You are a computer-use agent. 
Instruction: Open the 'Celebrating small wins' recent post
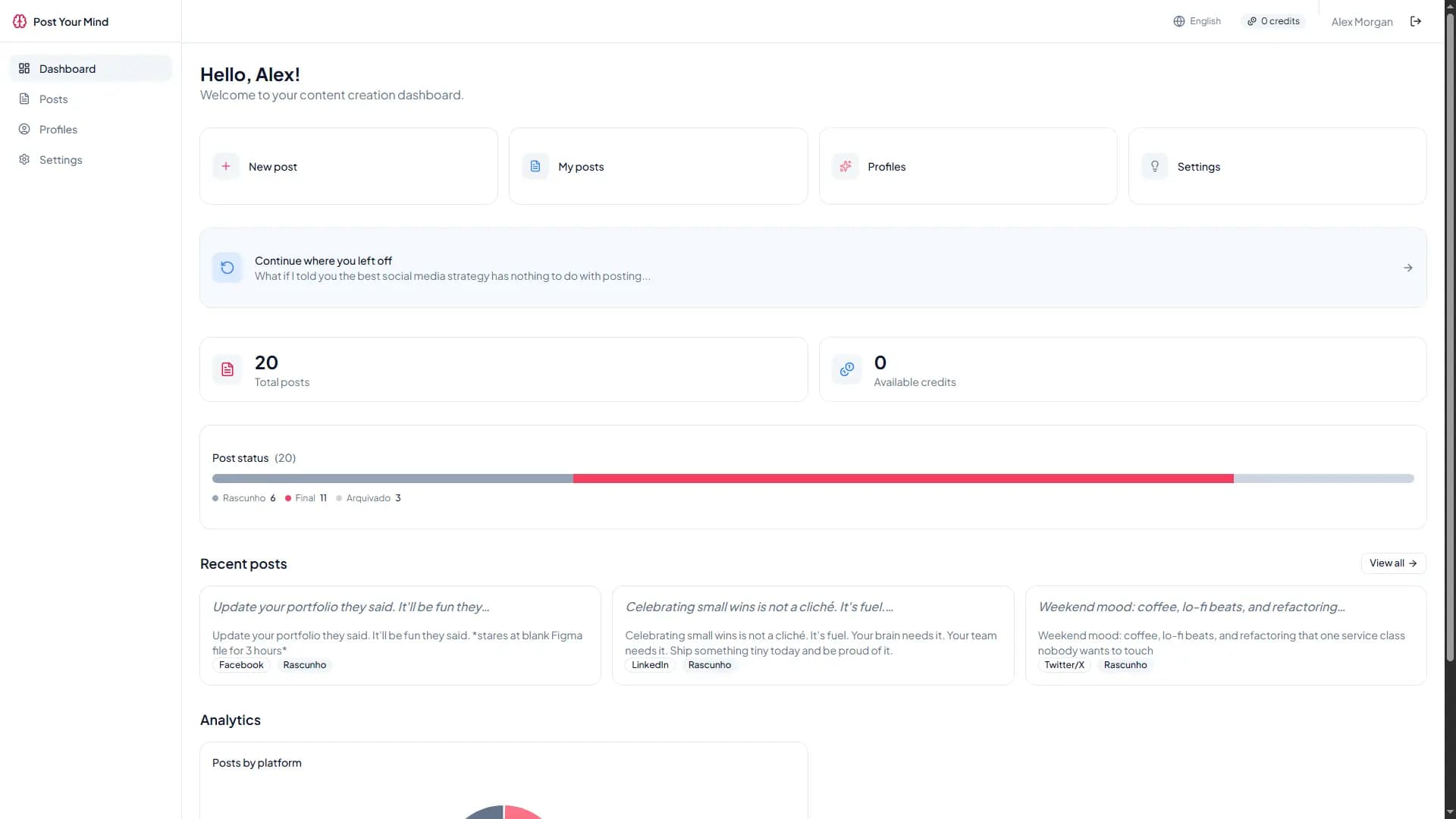(813, 635)
